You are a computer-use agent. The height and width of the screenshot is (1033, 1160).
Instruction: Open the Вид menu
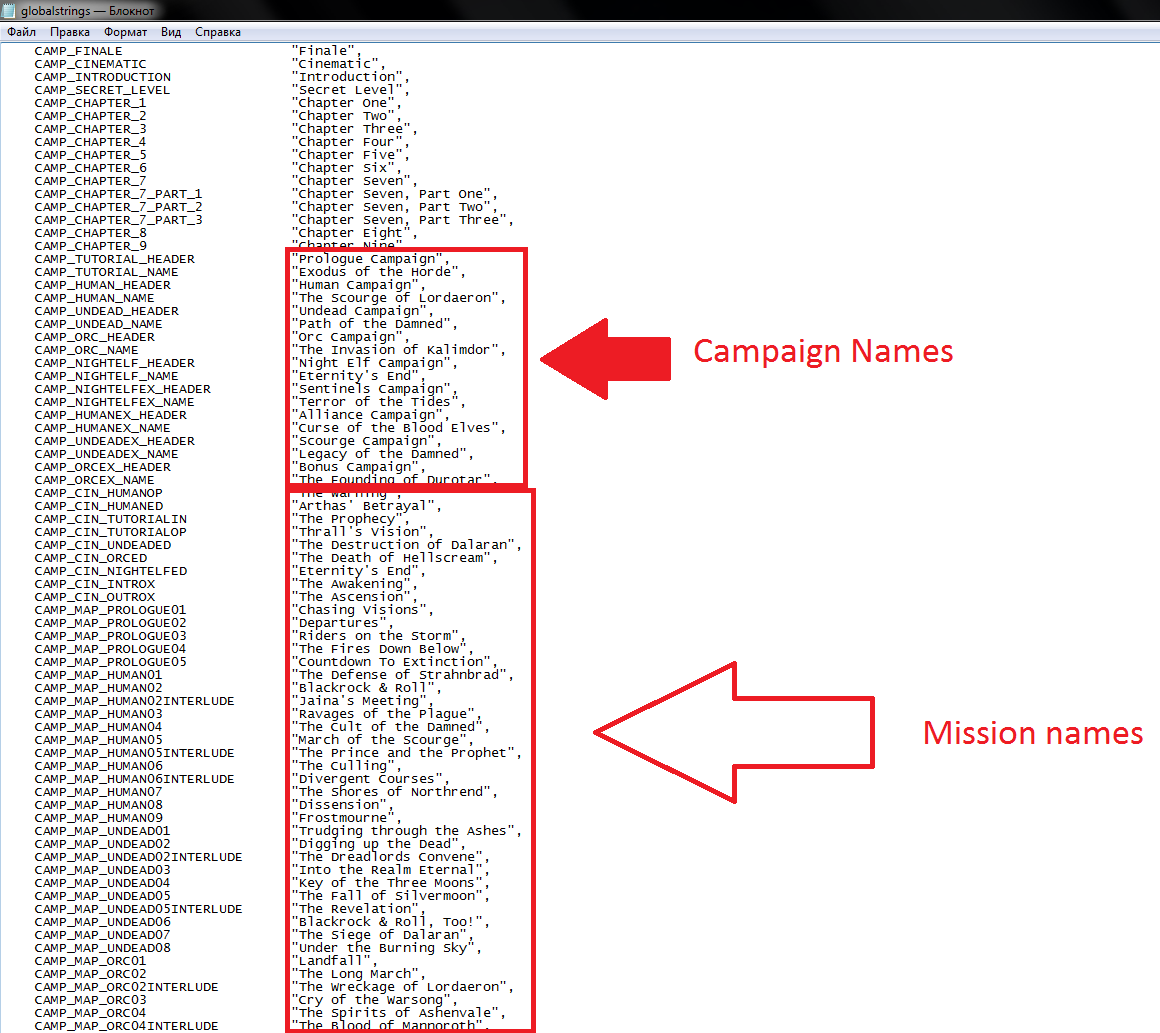click(171, 32)
